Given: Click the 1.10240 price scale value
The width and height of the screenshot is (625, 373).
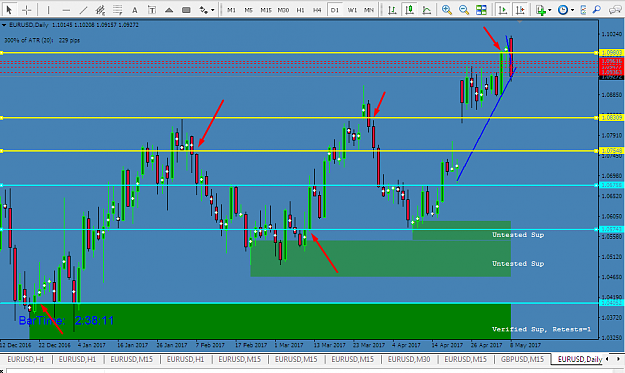Looking at the screenshot, I should click(x=611, y=34).
